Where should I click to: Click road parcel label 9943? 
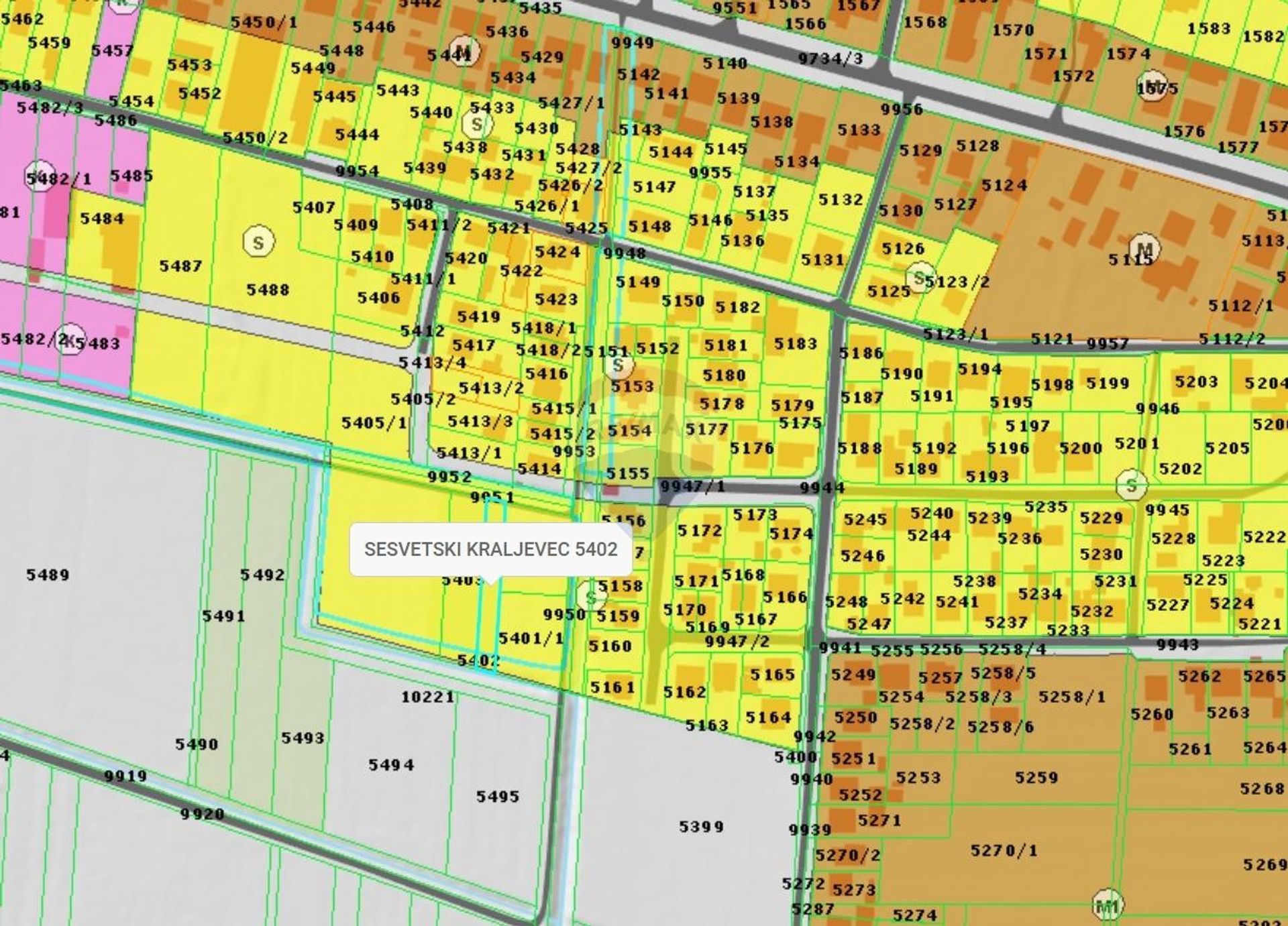[x=1177, y=644]
